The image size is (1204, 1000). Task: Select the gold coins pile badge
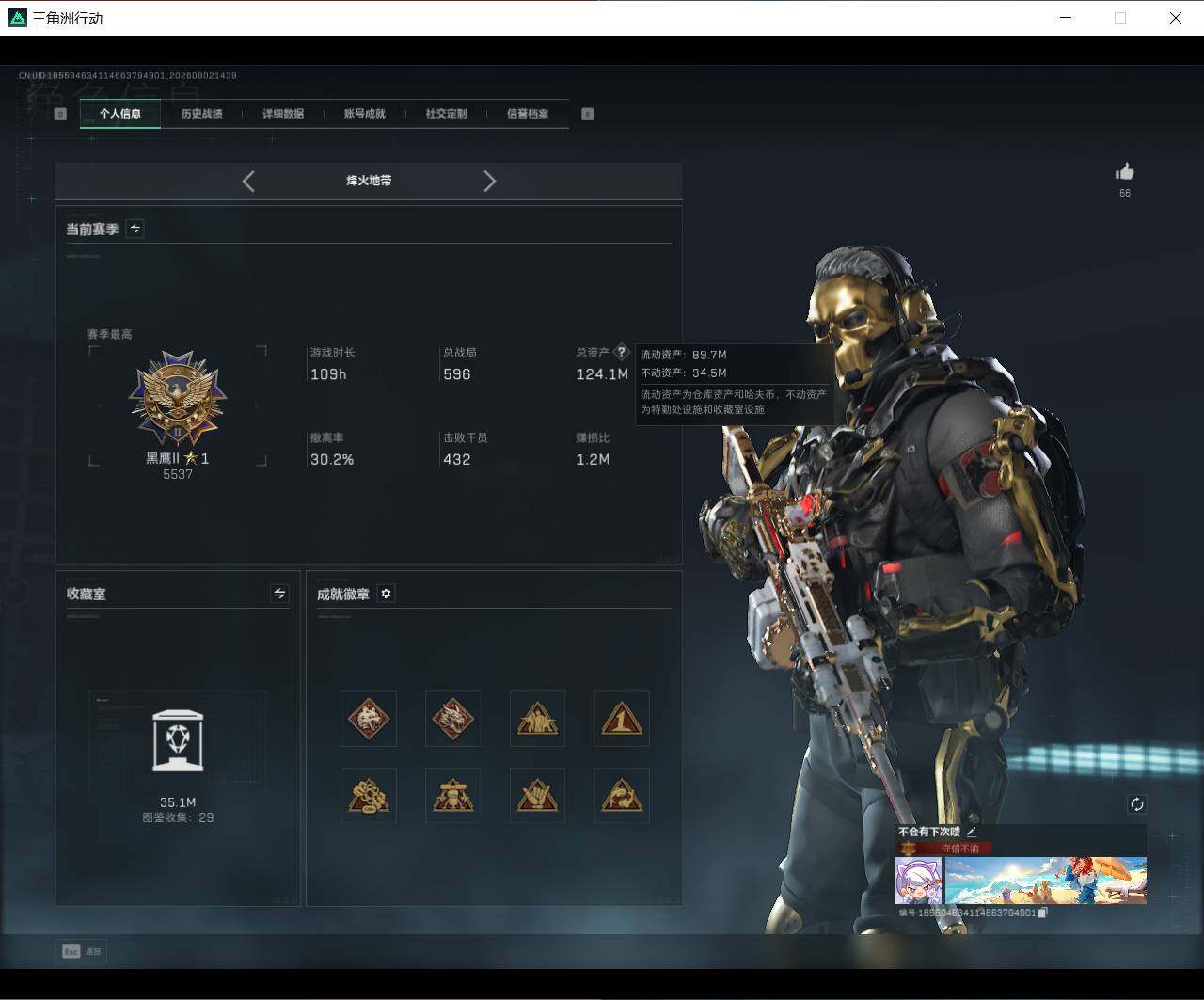pyautogui.click(x=369, y=796)
